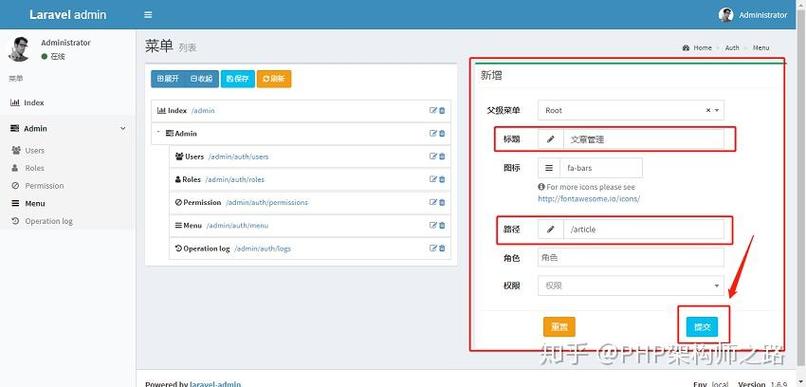806x387 pixels.
Task: Click Laravel admin logo
Action: coord(68,14)
